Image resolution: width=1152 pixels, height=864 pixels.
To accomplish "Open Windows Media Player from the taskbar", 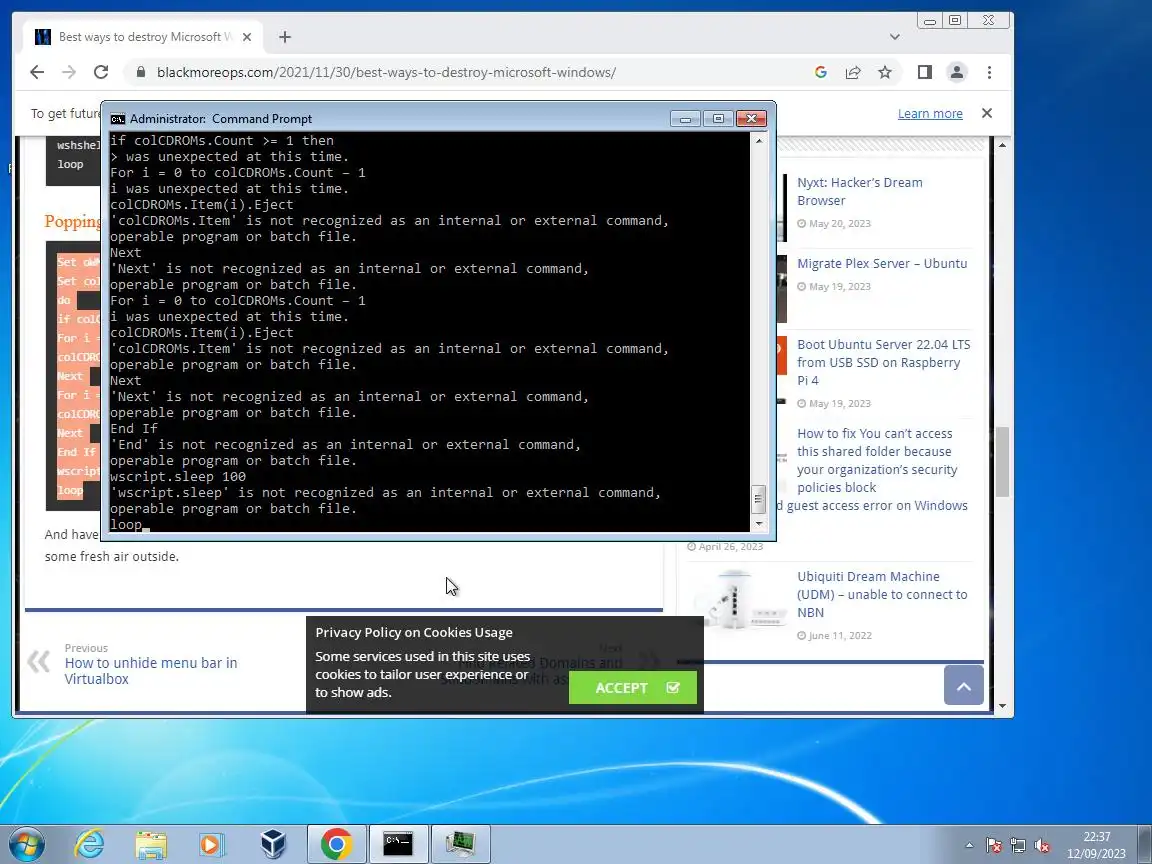I will tap(212, 844).
